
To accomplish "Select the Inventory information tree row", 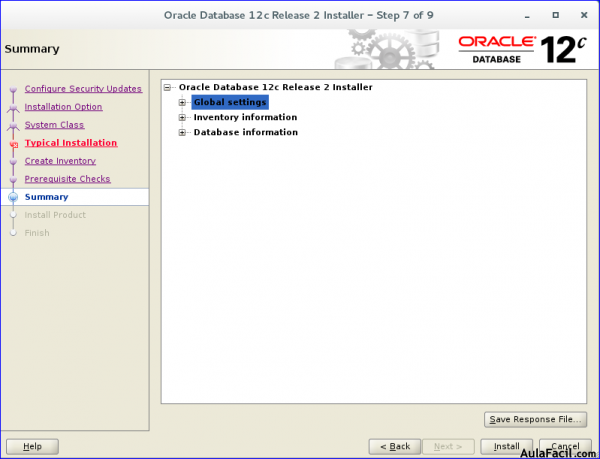I will tap(245, 117).
